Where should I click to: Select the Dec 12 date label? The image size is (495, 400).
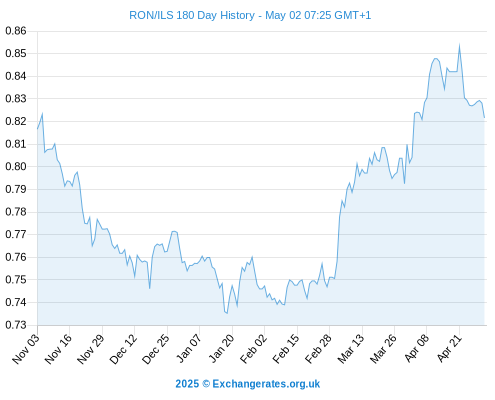click(123, 349)
